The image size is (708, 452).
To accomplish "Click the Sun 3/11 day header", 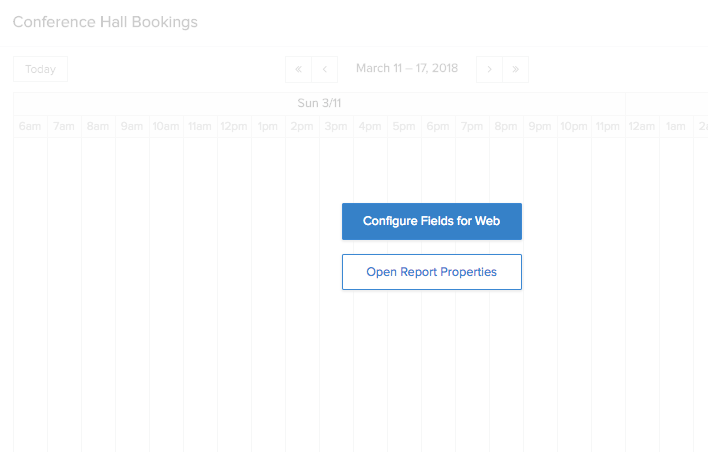I will [319, 103].
